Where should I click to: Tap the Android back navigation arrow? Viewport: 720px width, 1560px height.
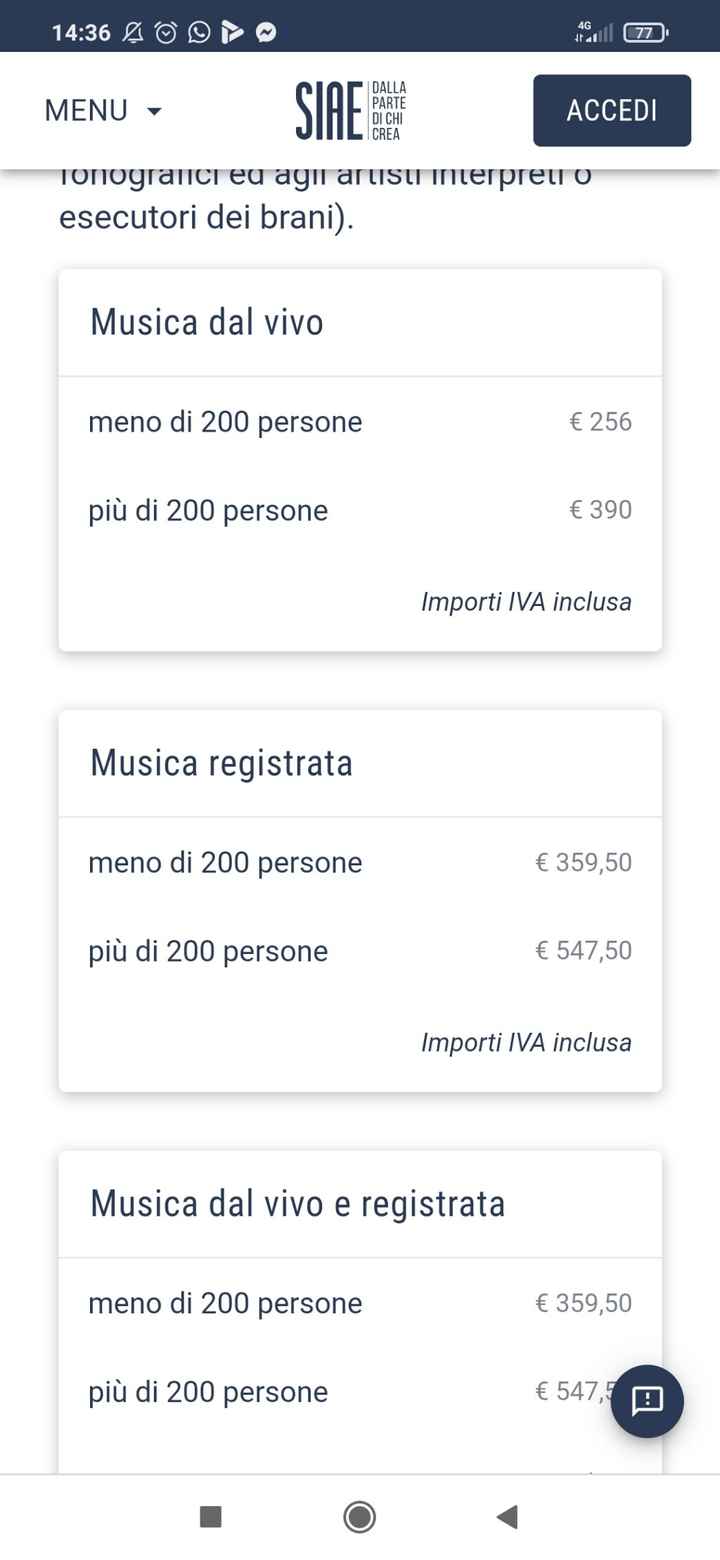pyautogui.click(x=507, y=1517)
